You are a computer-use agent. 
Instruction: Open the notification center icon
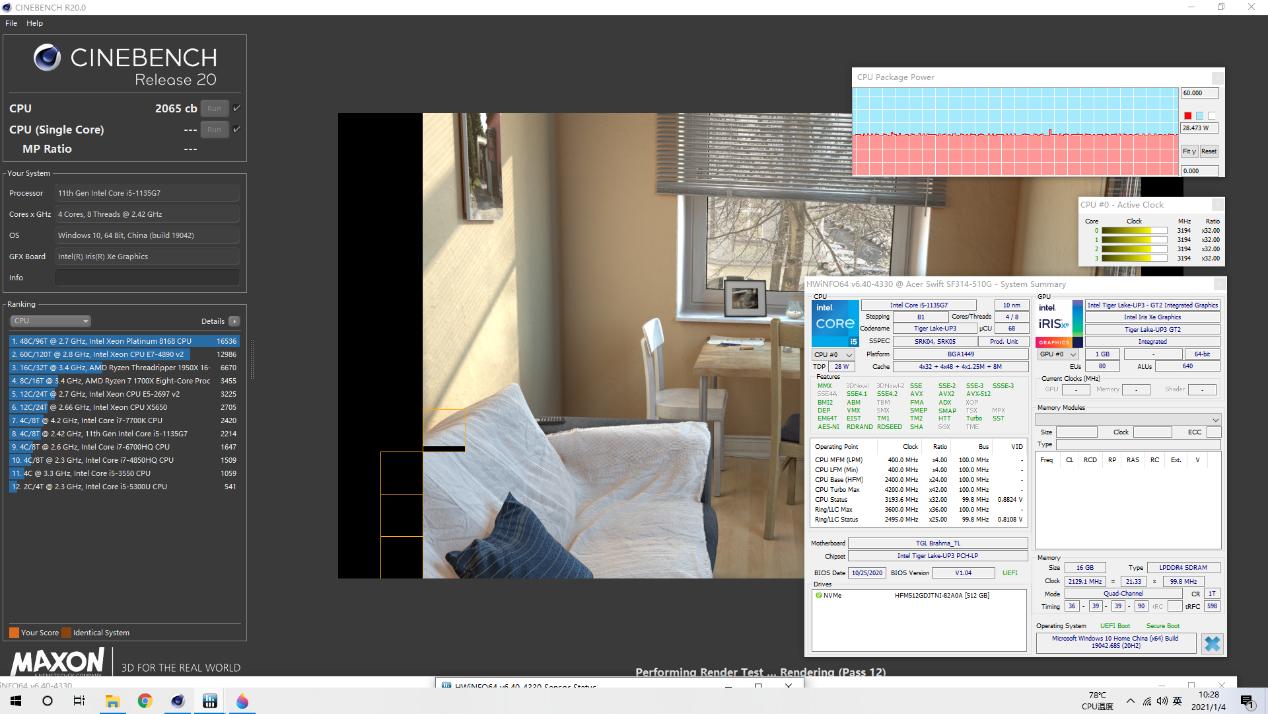[x=1247, y=702]
